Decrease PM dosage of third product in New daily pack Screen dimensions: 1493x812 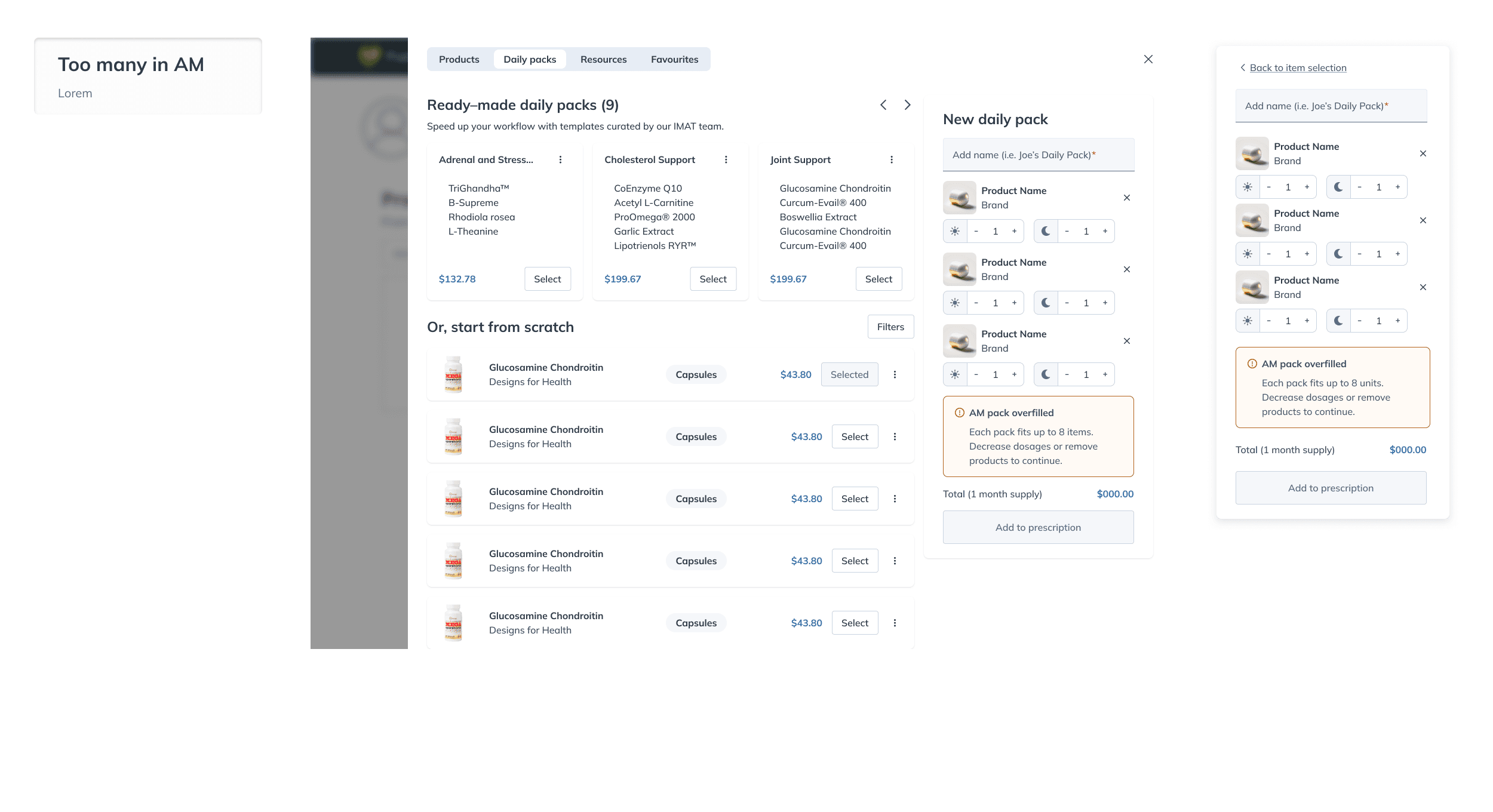click(1067, 374)
